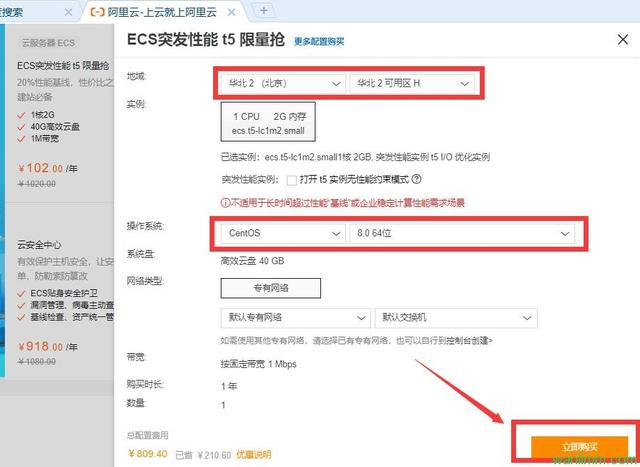
Task: Click the 云安全中心 heading in sidebar
Action: coord(39,245)
